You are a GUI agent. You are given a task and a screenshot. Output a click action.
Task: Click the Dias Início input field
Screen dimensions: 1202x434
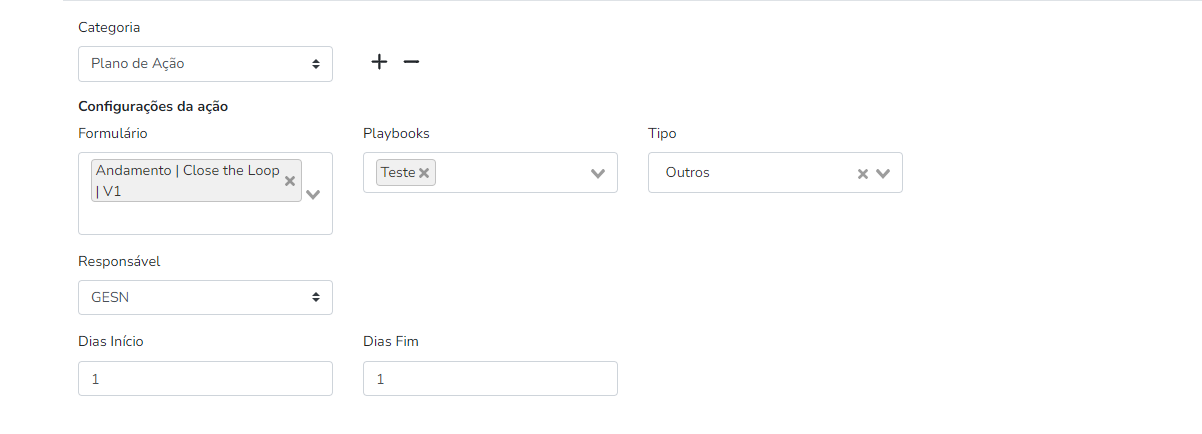(205, 379)
